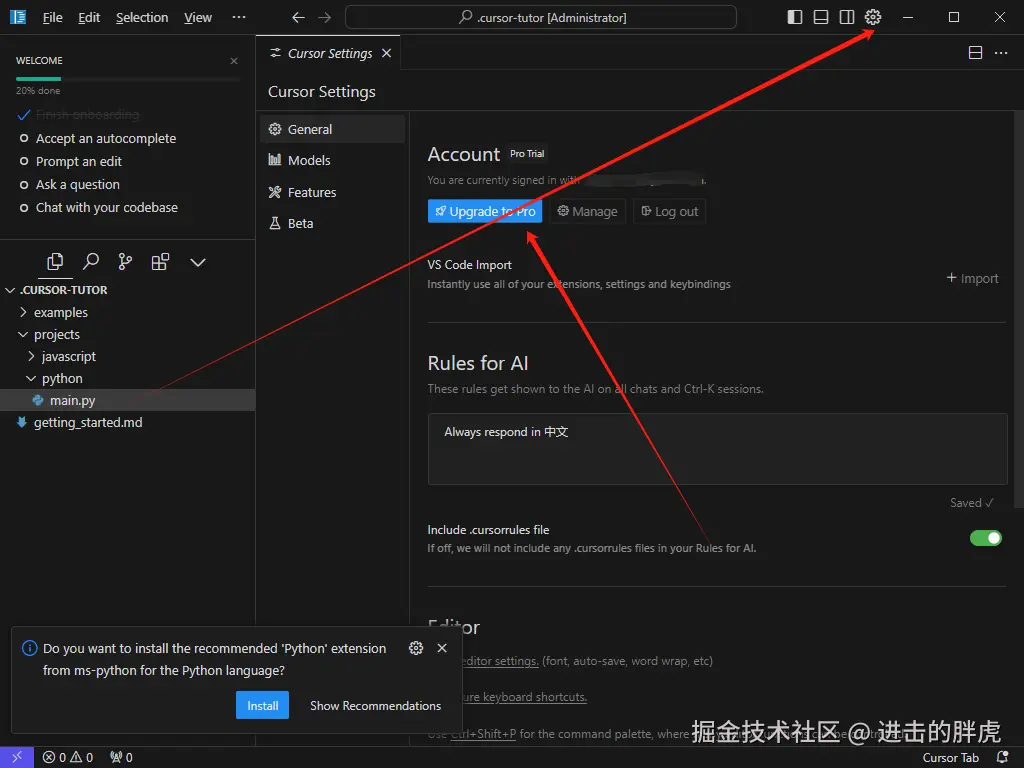Click Import for VS Code settings
This screenshot has height=768, width=1024.
(972, 278)
